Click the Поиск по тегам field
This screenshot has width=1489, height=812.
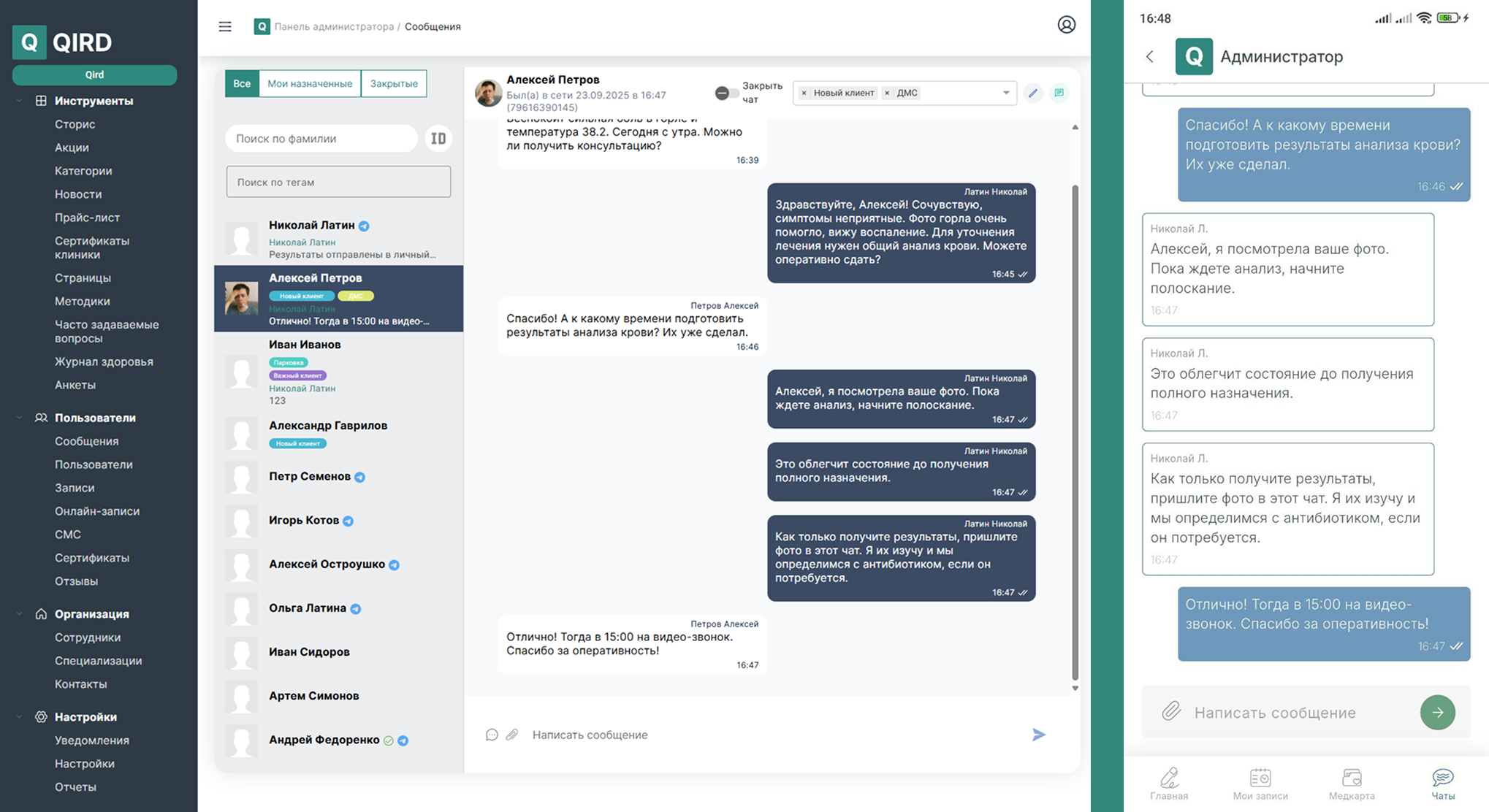338,182
